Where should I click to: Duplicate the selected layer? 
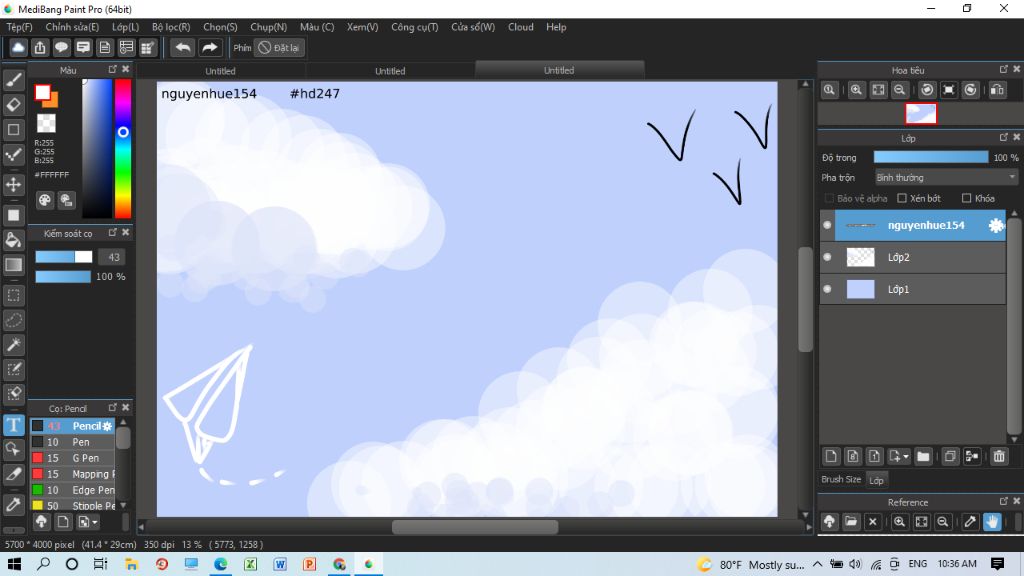click(950, 456)
